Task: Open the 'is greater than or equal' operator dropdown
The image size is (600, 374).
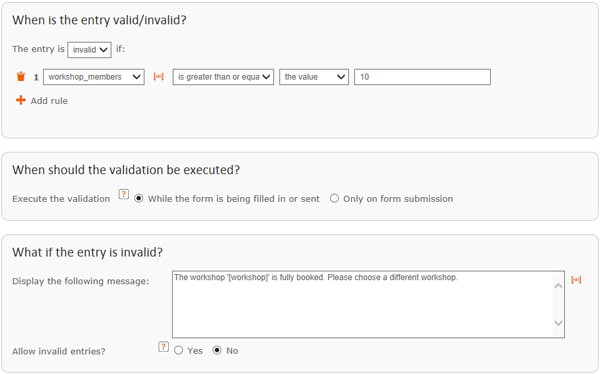Action: pyautogui.click(x=223, y=77)
